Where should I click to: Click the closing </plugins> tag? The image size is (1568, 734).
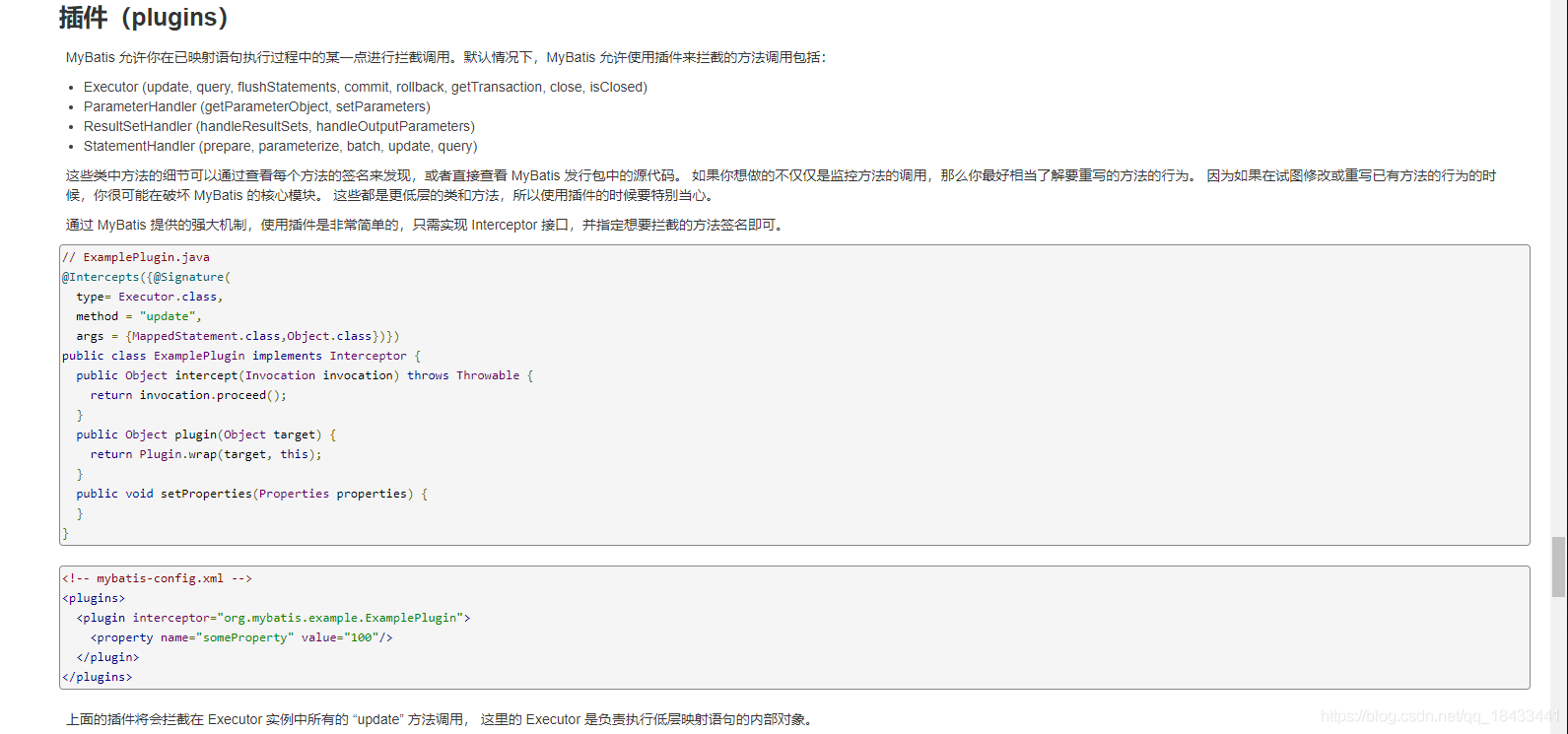97,677
